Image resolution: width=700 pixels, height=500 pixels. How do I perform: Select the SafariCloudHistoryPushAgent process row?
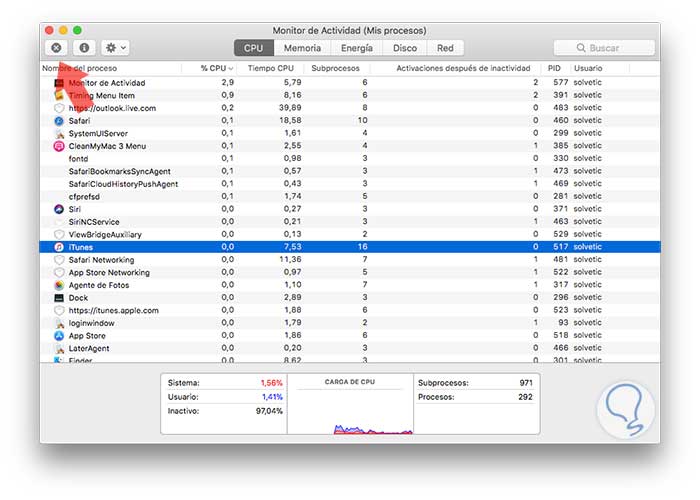(x=350, y=184)
